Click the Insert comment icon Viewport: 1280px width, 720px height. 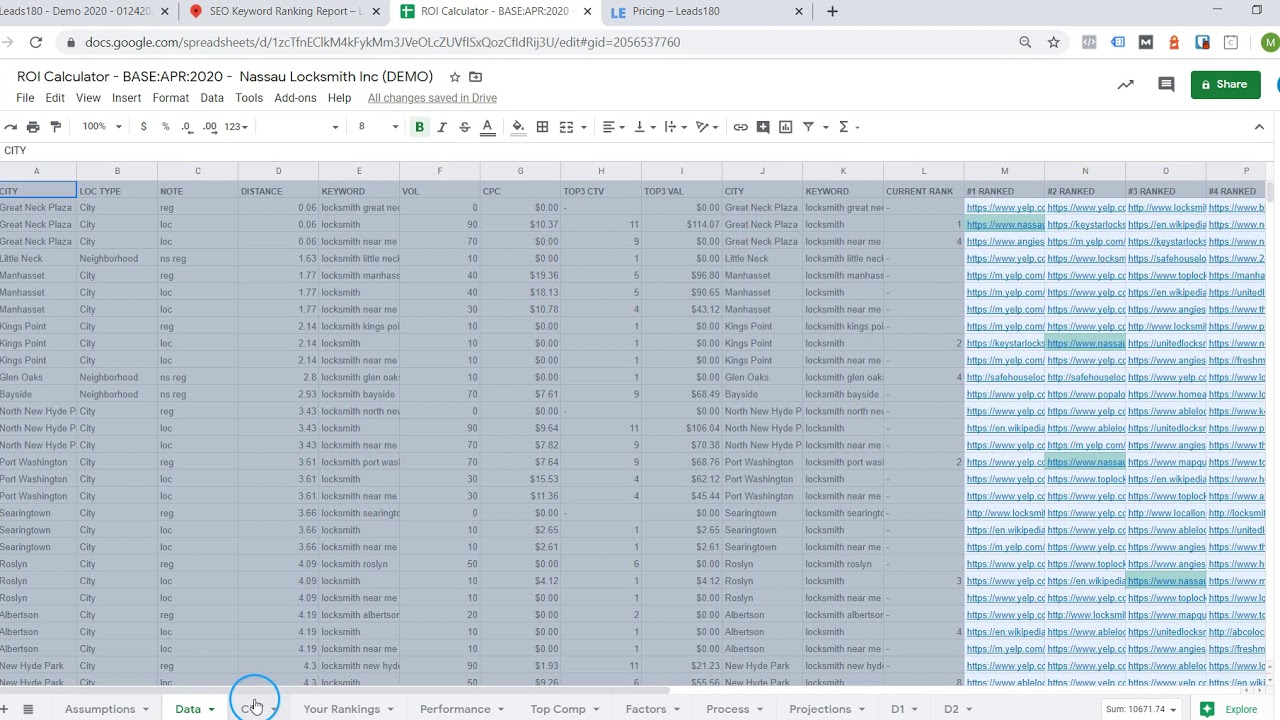coord(763,127)
